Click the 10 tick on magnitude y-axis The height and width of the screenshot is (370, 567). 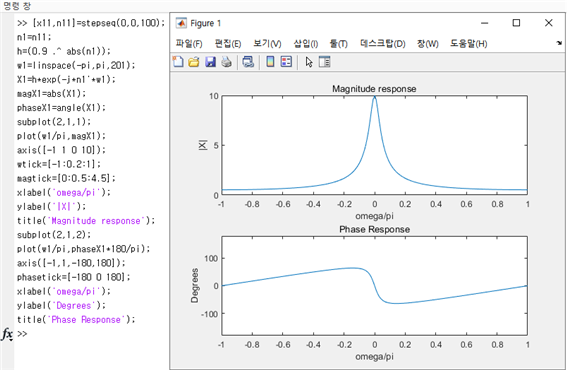coord(214,96)
